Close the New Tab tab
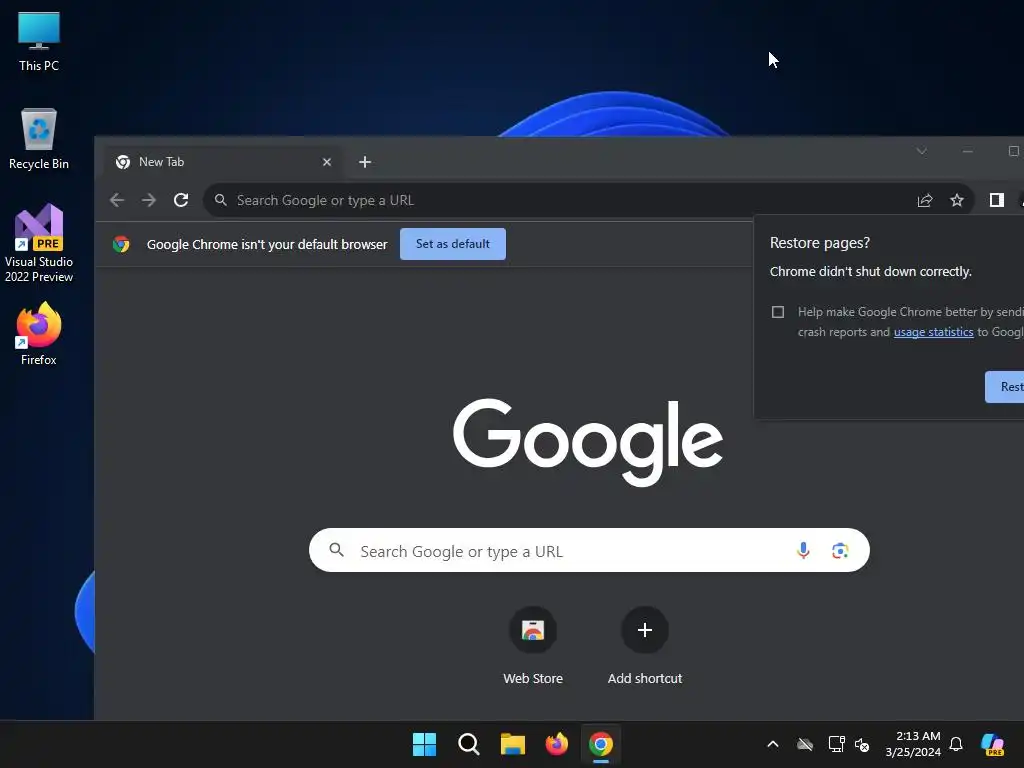Screen dimensions: 1024x768 click(327, 162)
